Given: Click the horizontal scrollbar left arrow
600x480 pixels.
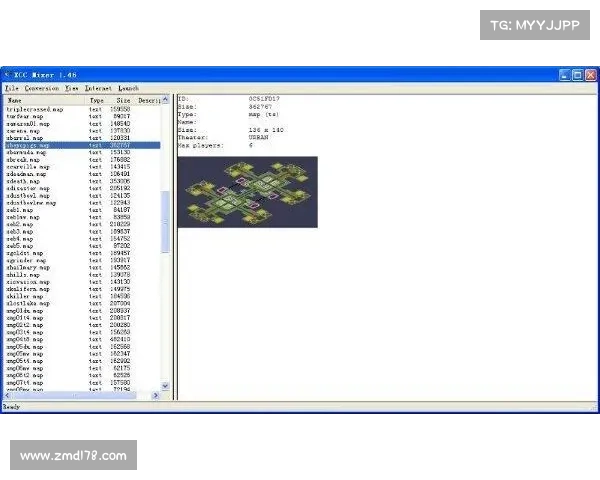Looking at the screenshot, I should 5,396.
